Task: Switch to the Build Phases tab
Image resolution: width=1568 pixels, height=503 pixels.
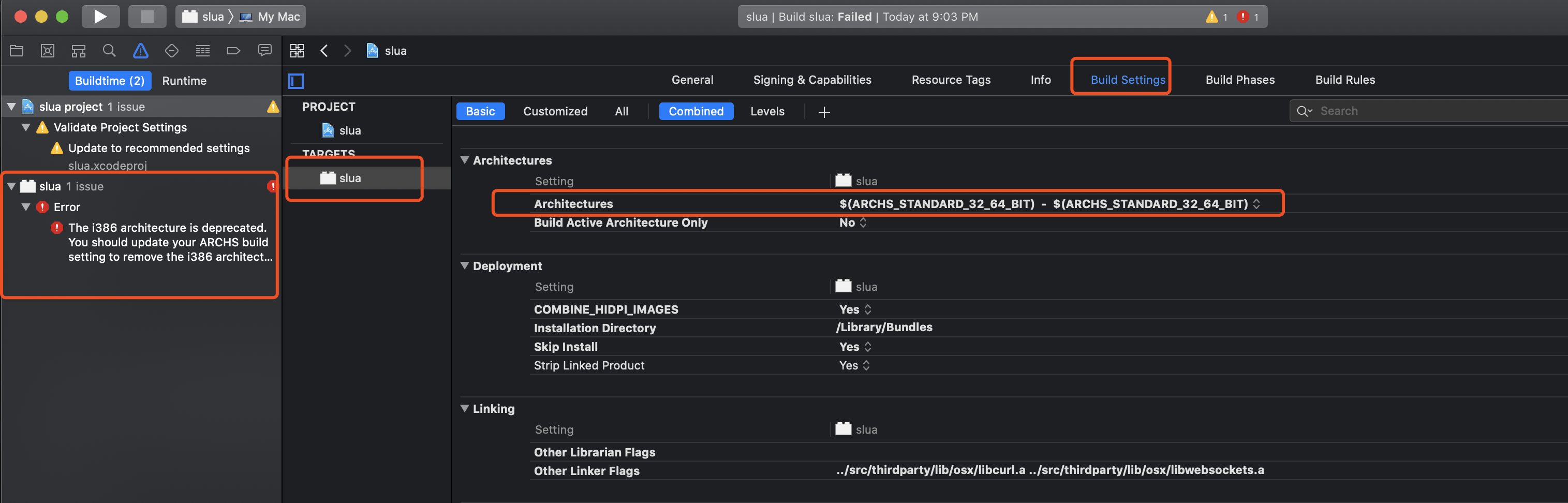Action: 1240,80
